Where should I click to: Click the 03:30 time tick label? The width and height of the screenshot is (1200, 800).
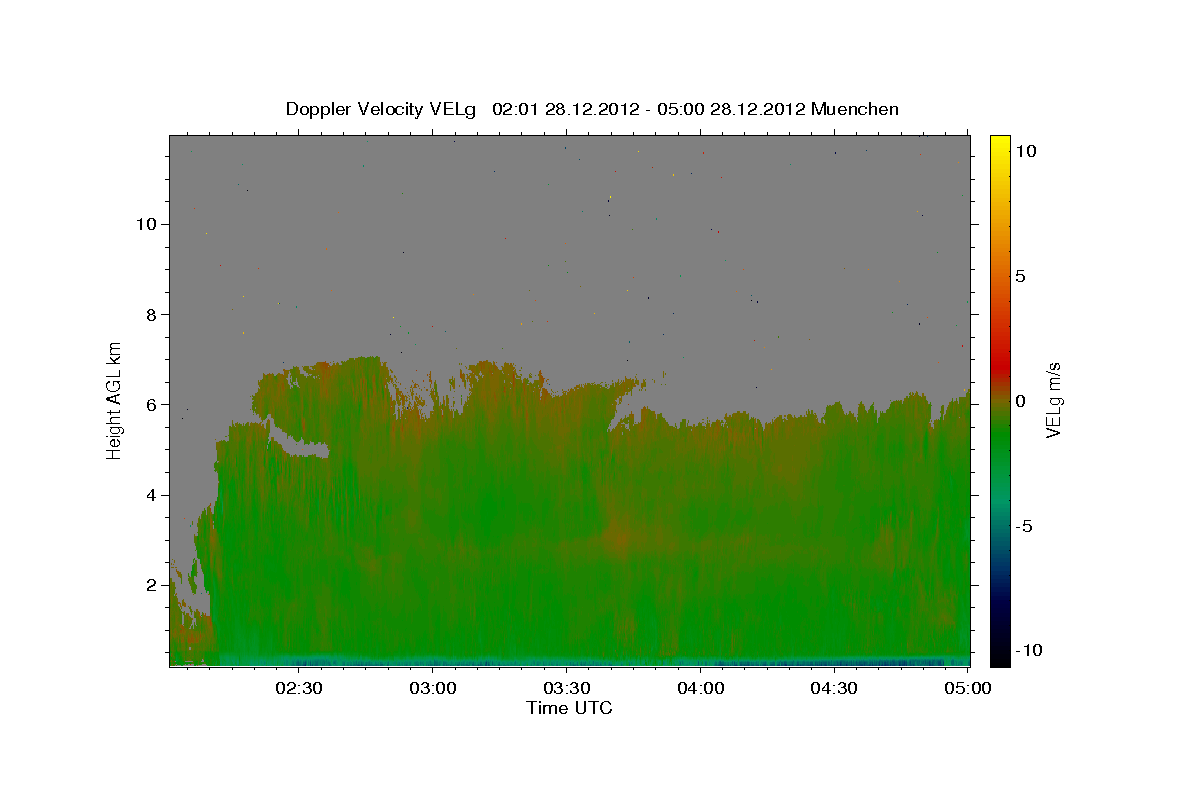click(566, 688)
